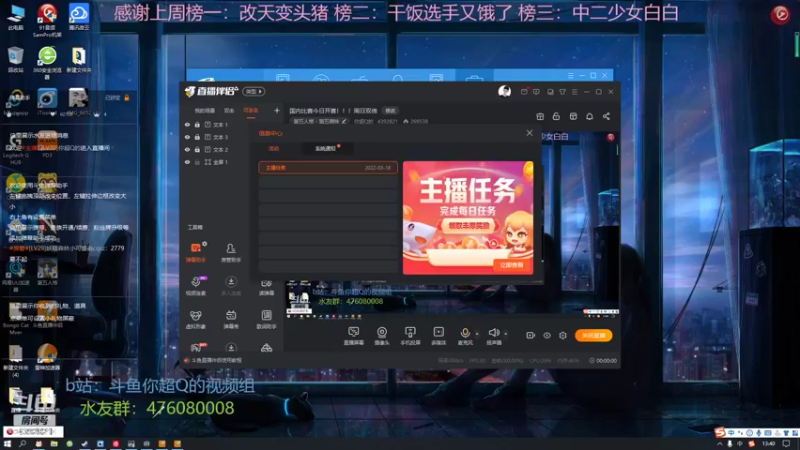Lock the 全屏 1 source
Image resolution: width=800 pixels, height=450 pixels.
(x=197, y=162)
